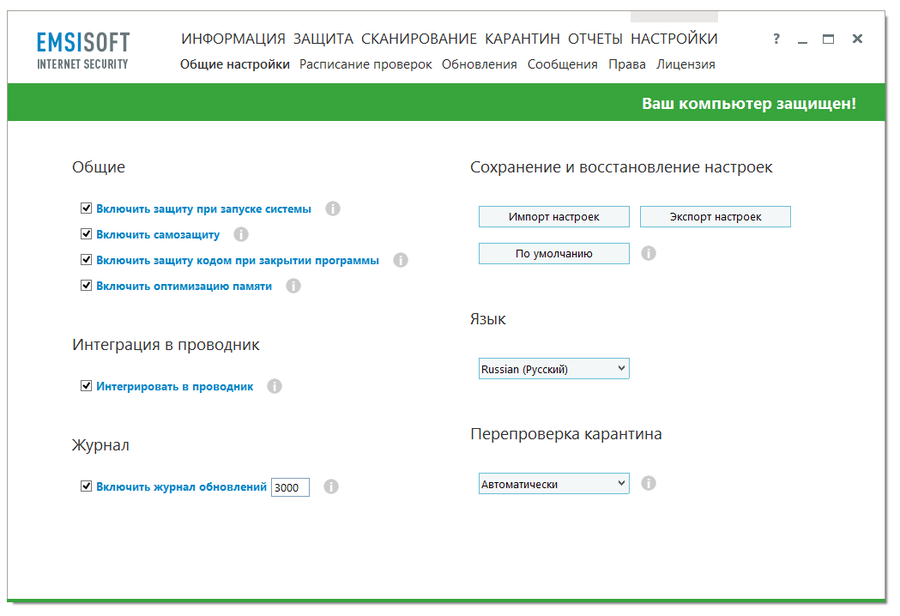Image resolution: width=900 pixels, height=616 pixels.
Task: Open help via question mark icon
Action: (776, 38)
